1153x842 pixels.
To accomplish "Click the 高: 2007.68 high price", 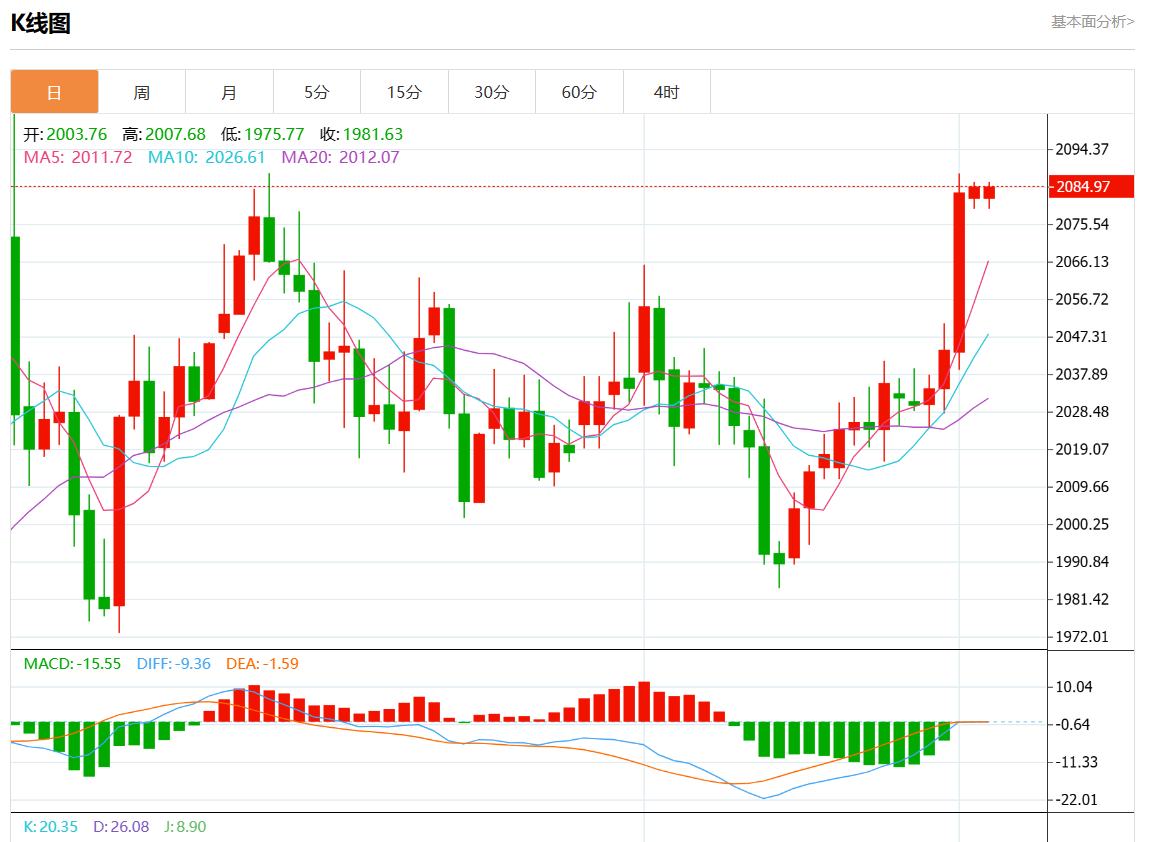I will [164, 135].
